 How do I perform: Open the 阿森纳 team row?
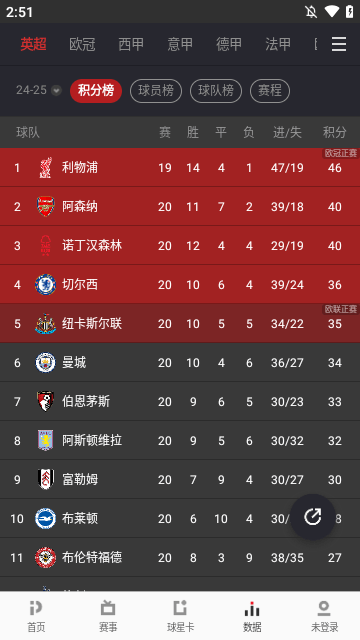point(180,207)
